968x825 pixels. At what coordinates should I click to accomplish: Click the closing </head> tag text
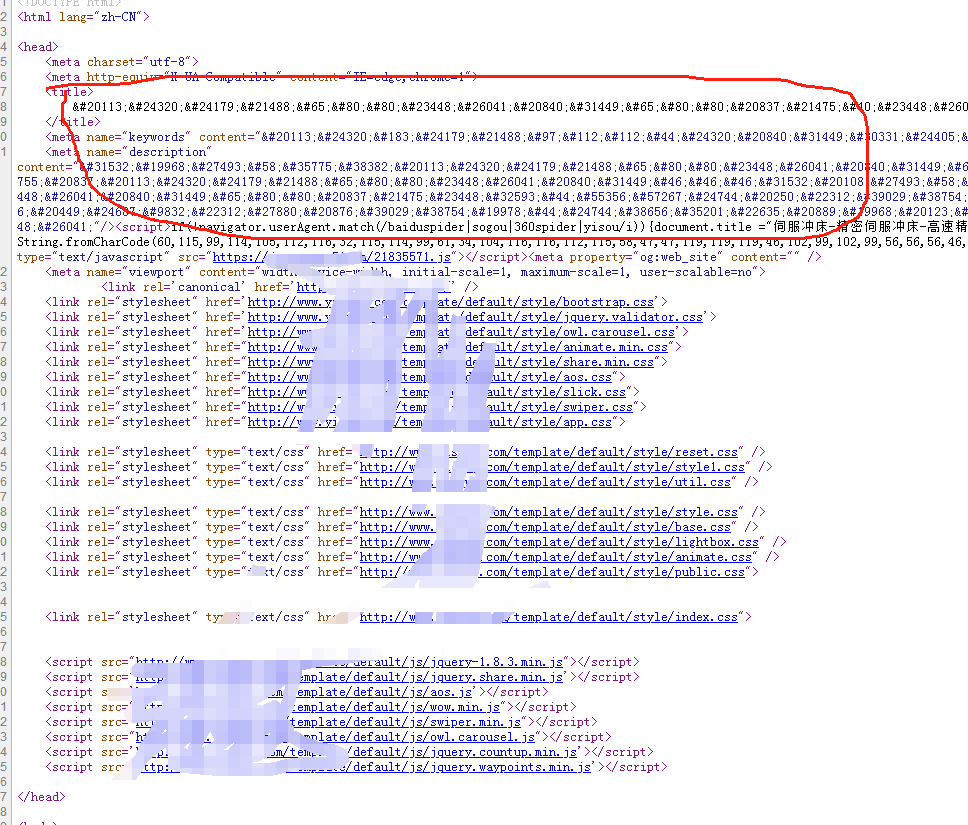41,797
